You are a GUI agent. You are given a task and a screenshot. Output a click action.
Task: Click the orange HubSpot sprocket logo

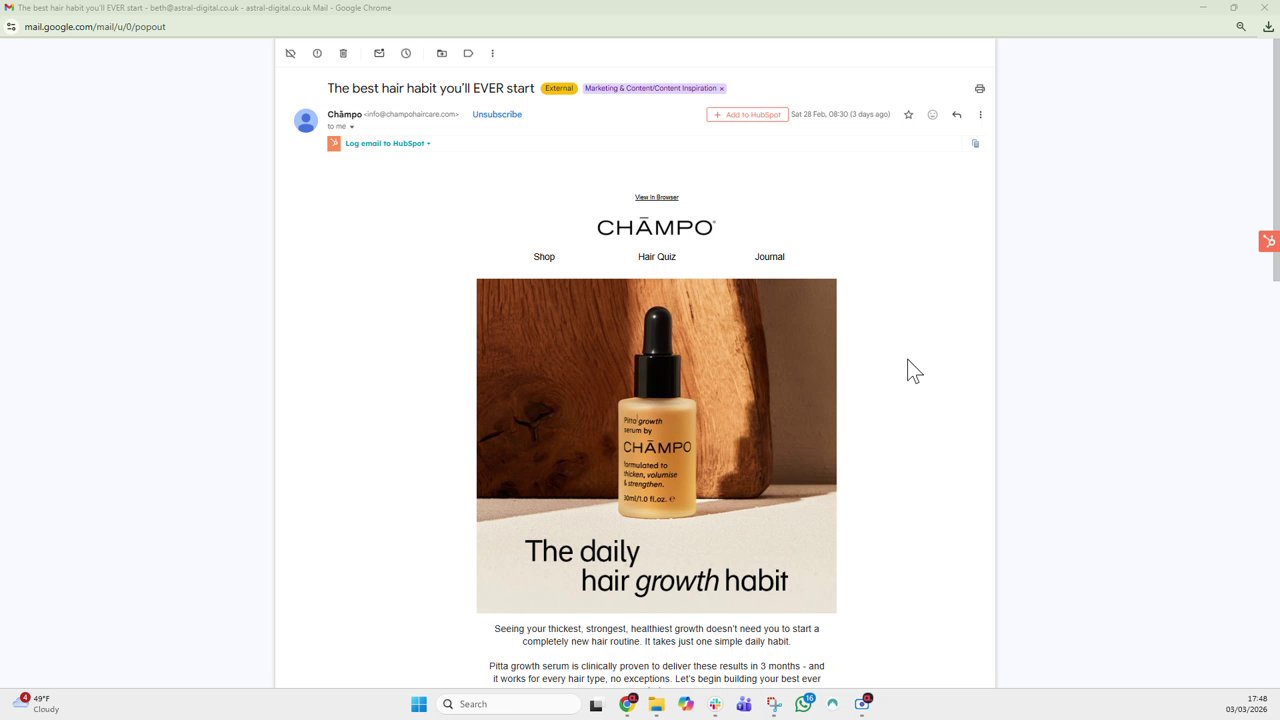[x=334, y=144]
